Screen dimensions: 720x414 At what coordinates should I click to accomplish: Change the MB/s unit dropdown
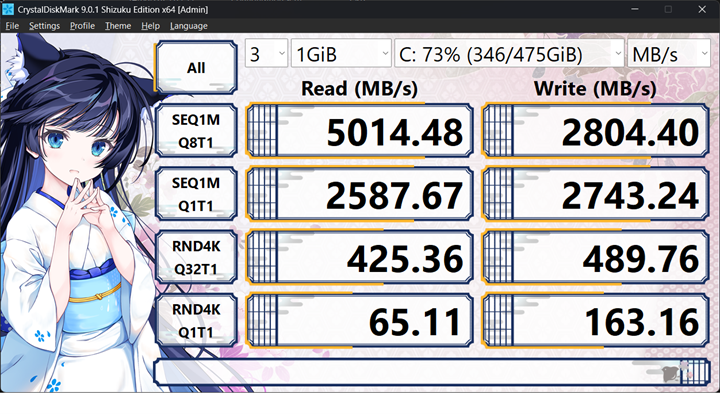coord(668,54)
